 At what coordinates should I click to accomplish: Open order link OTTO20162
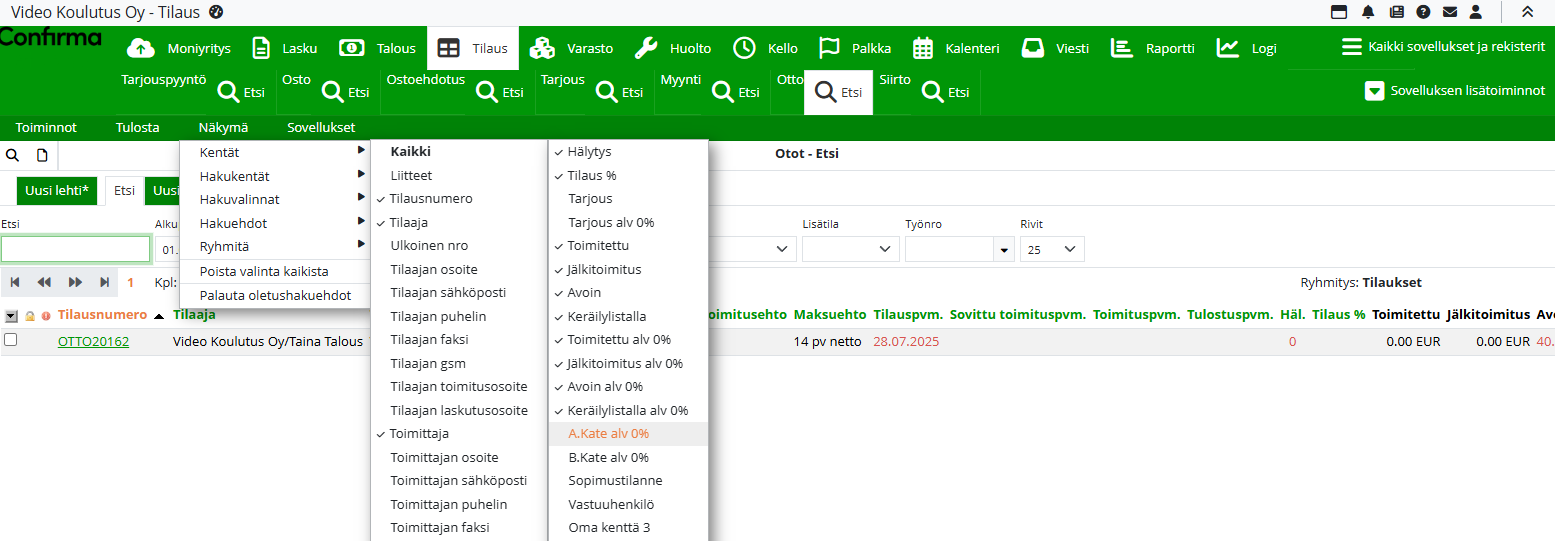tap(93, 342)
